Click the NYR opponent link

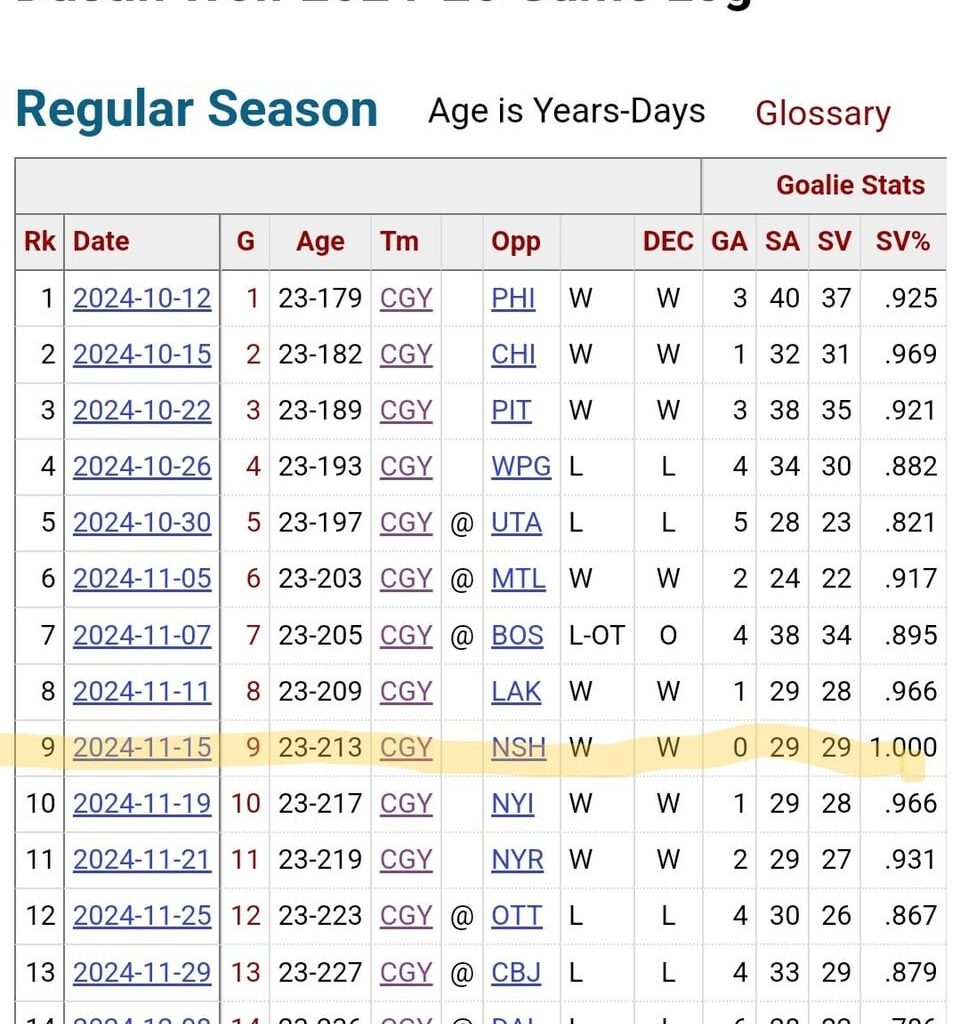[517, 859]
